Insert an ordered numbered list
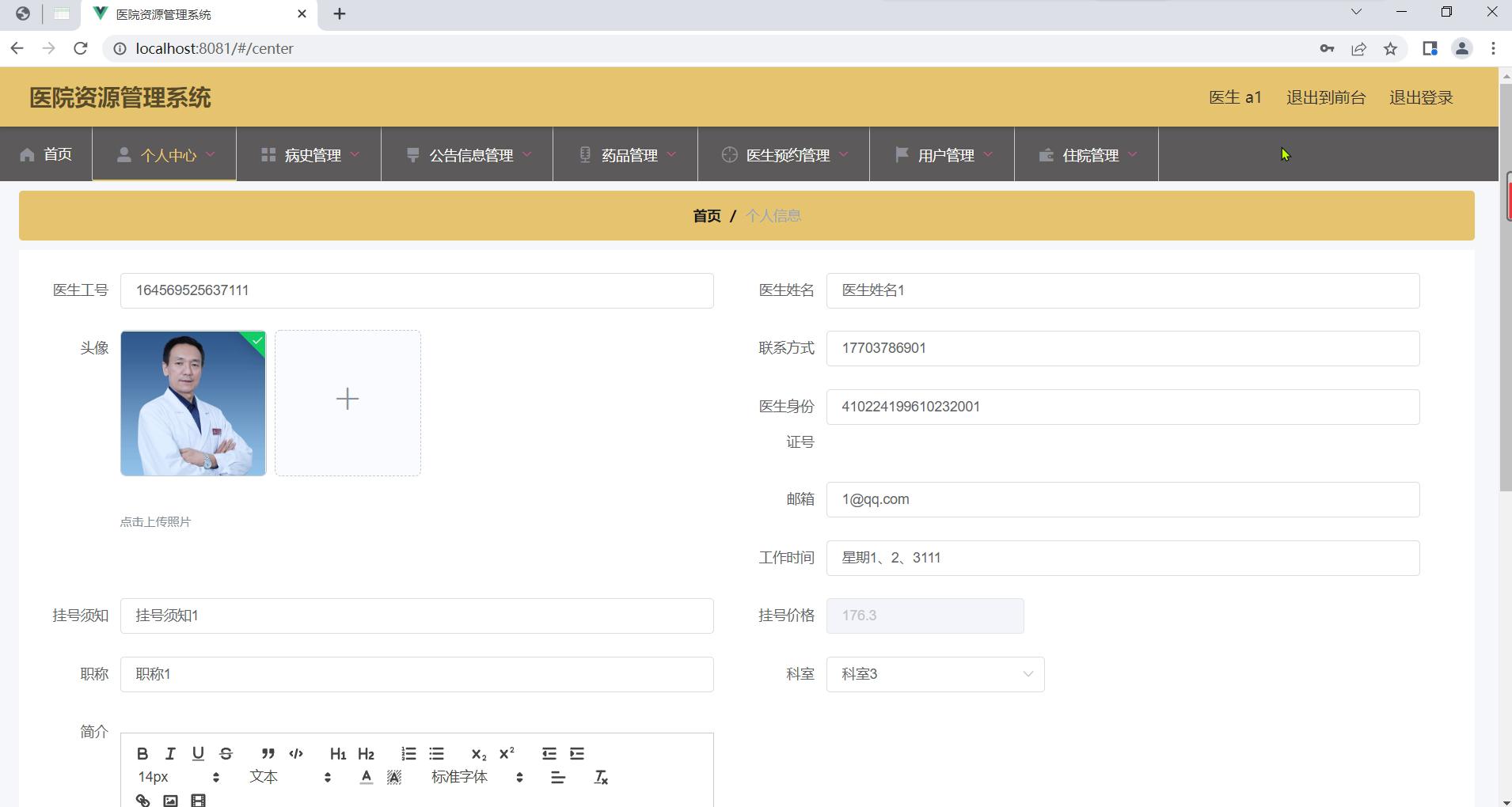The height and width of the screenshot is (807, 1512). (408, 754)
